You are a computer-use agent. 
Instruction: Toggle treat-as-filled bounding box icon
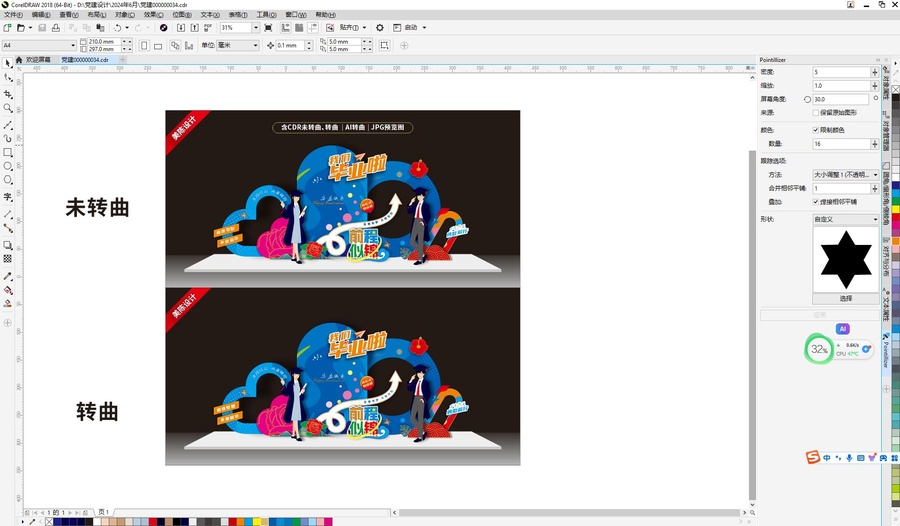[385, 45]
